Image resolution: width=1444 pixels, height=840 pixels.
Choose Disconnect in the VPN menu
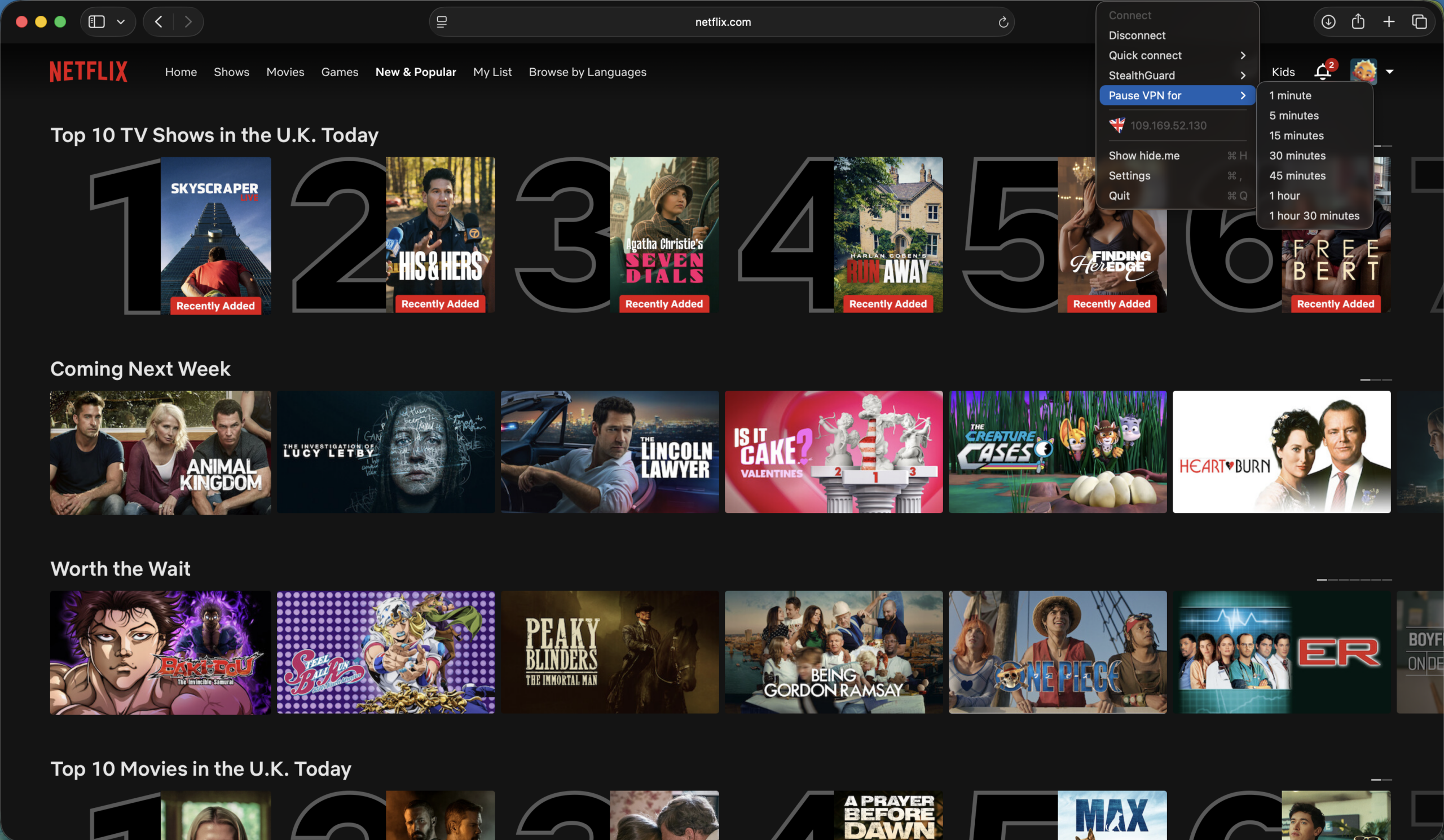coord(1178,36)
